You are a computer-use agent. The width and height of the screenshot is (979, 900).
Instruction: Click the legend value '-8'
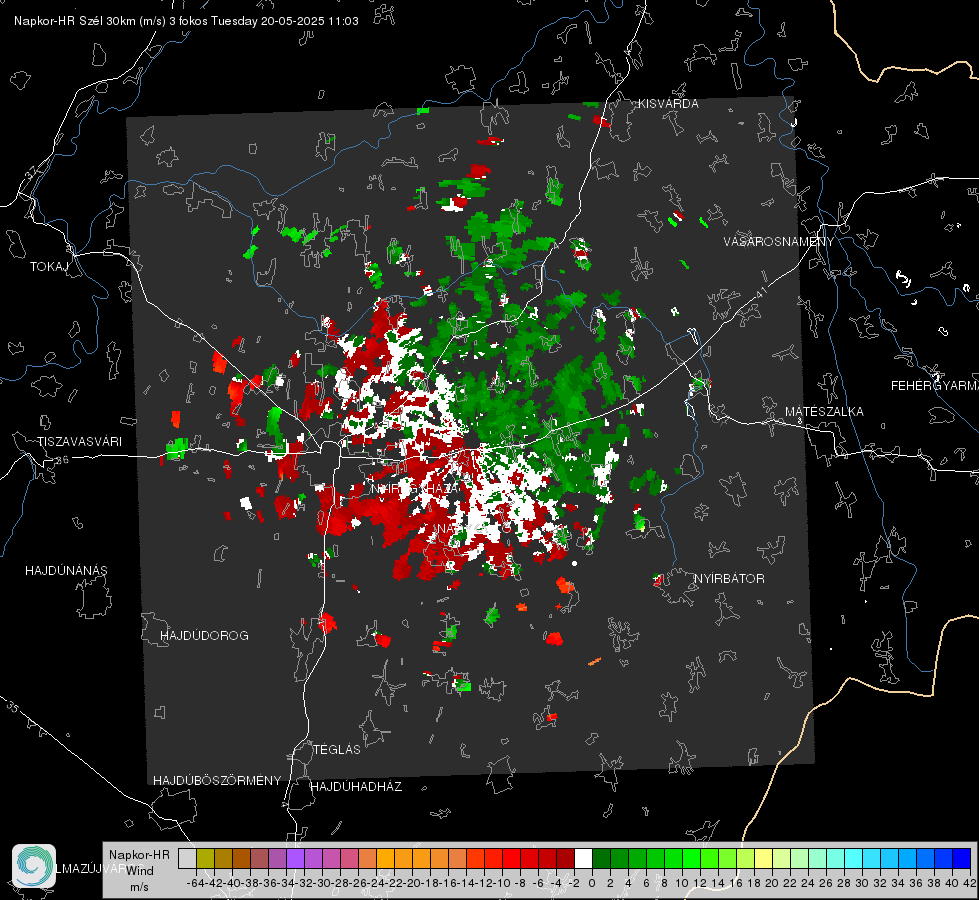519,883
